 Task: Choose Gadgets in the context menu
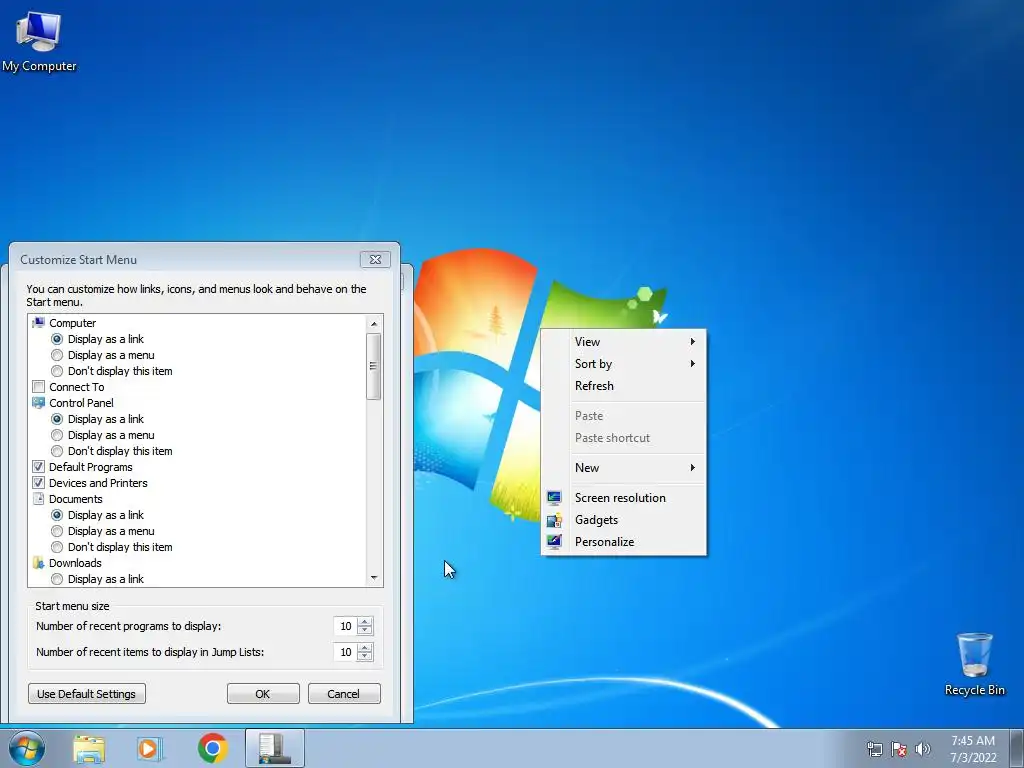[x=624, y=520]
